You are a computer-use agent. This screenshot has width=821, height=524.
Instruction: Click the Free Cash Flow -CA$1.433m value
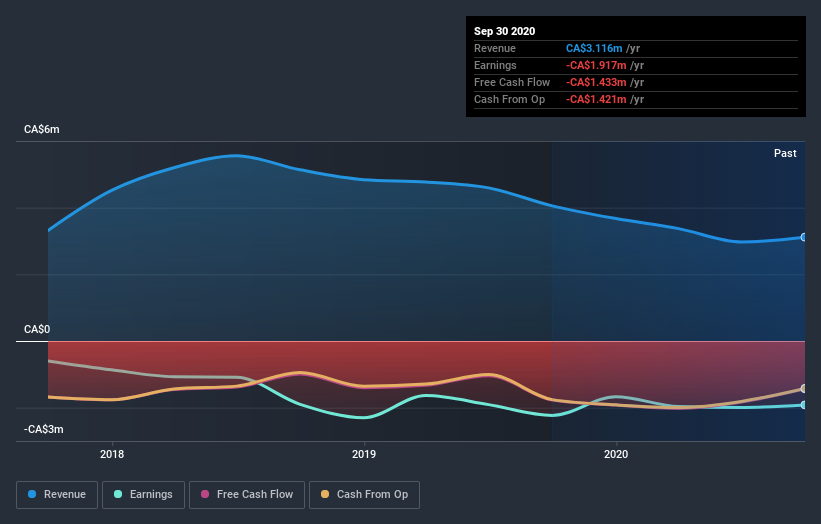[596, 82]
